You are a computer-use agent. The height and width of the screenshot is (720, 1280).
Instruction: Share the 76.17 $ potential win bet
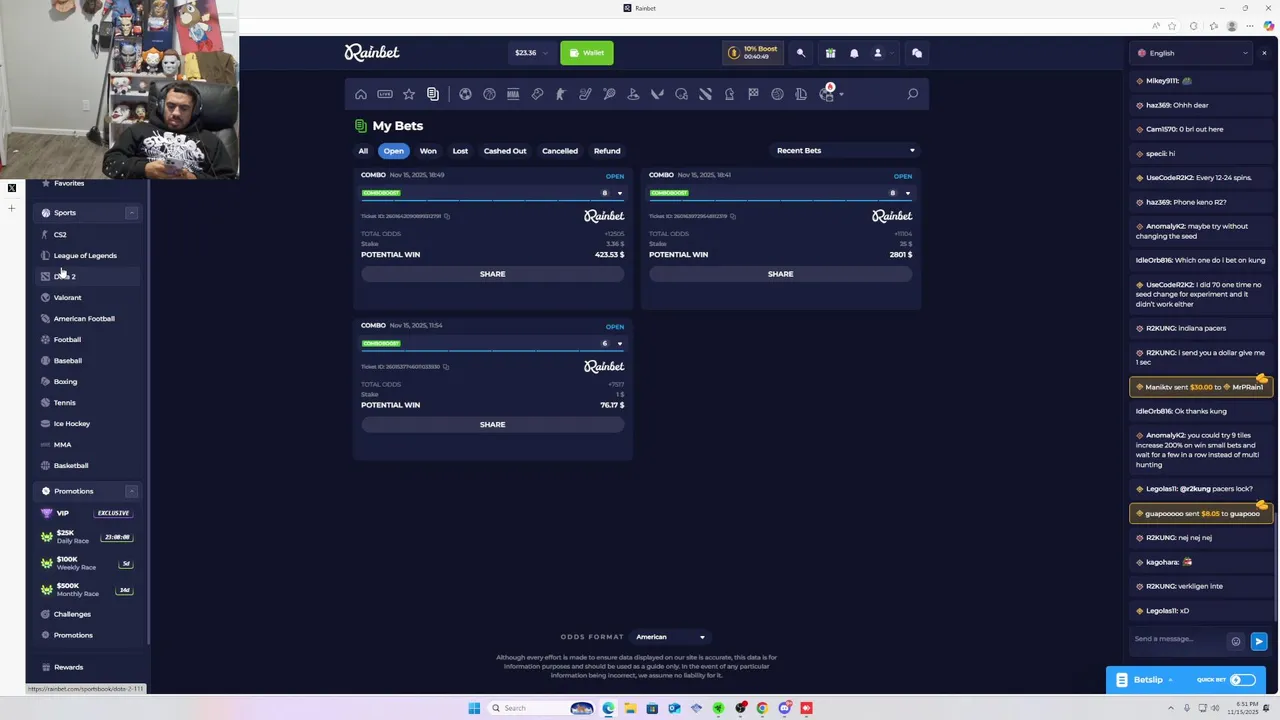click(x=492, y=425)
